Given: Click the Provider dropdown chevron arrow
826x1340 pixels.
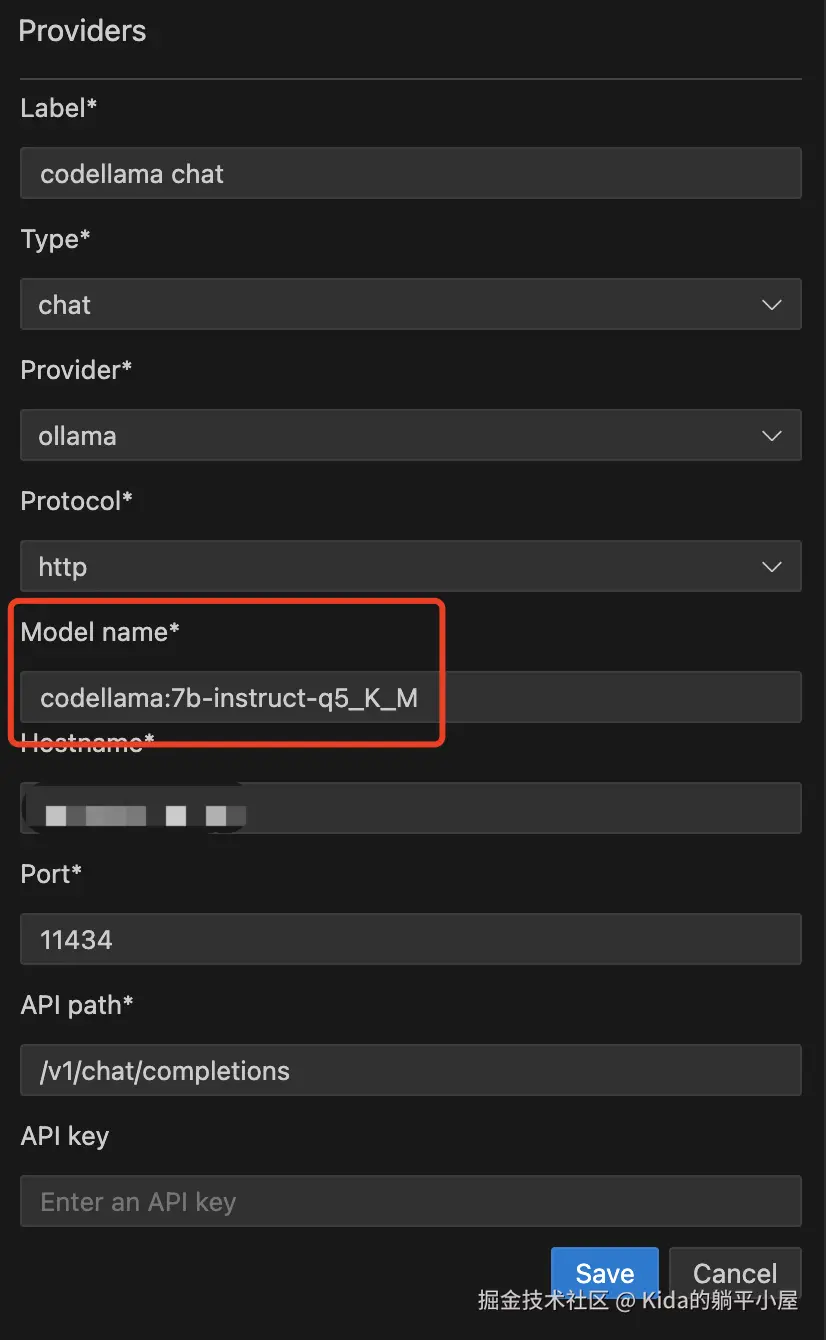Looking at the screenshot, I should (x=771, y=436).
